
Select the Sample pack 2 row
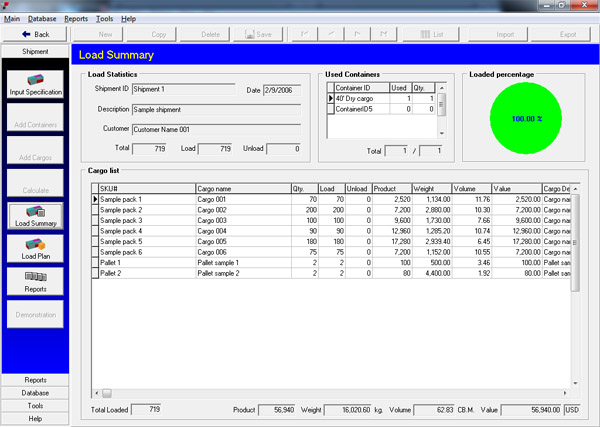[331, 210]
